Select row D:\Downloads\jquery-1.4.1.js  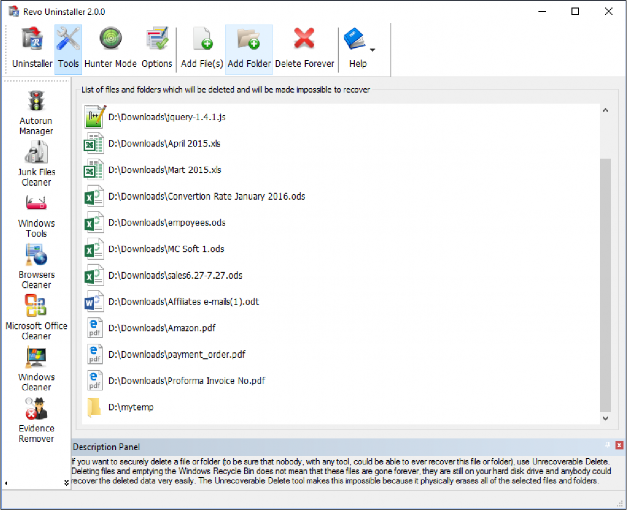coord(341,117)
